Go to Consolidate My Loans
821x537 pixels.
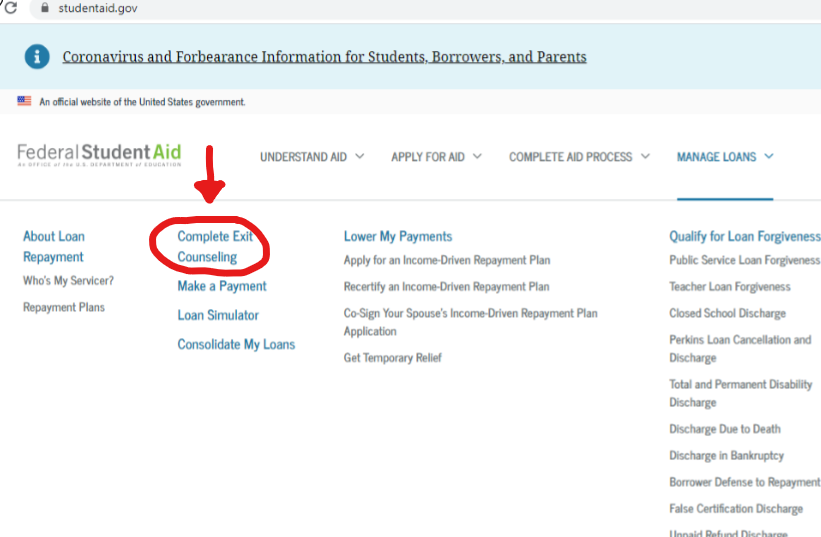(x=236, y=344)
